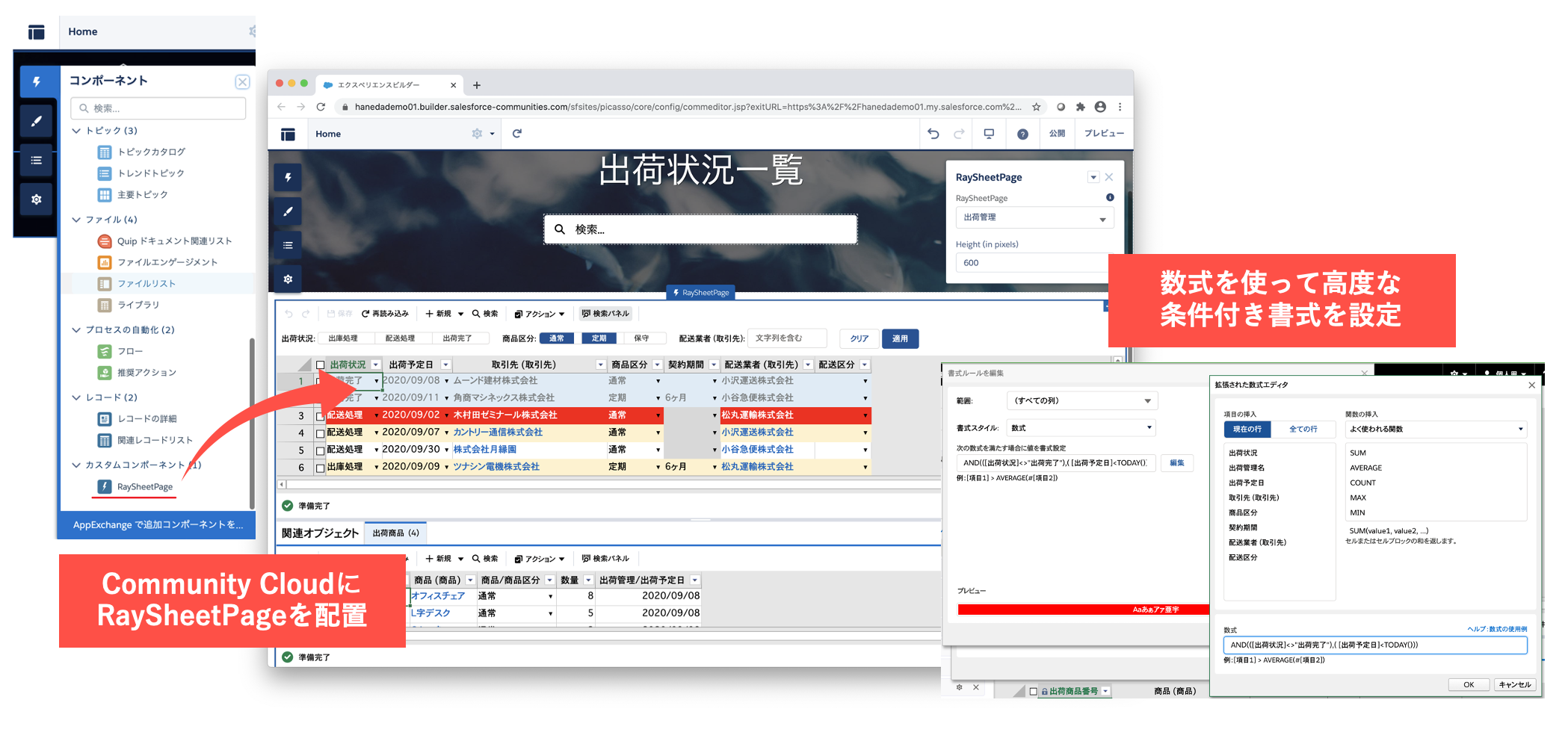Screen dimensions: 1568x747
Task: Click components panel vertical scrollbar
Action: coord(252,423)
